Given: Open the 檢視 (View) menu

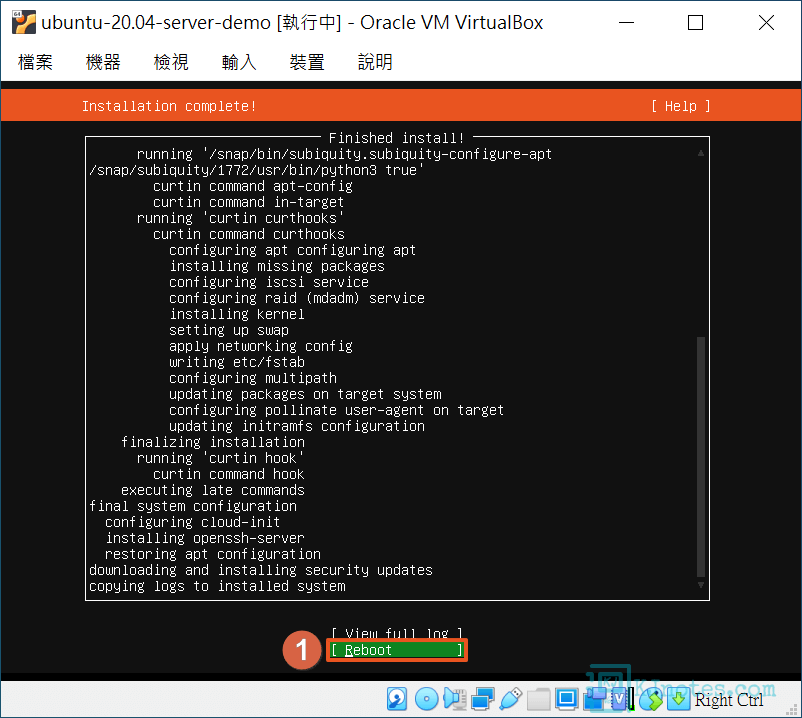Looking at the screenshot, I should [171, 62].
